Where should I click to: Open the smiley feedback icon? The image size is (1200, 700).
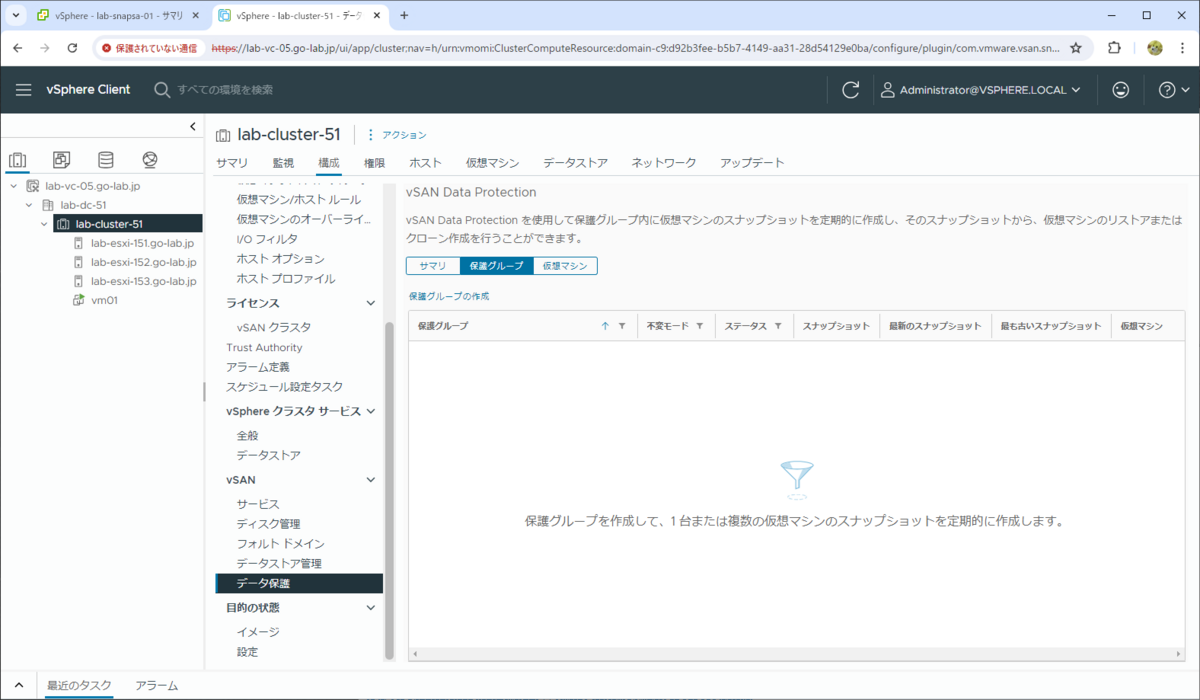click(x=1121, y=90)
